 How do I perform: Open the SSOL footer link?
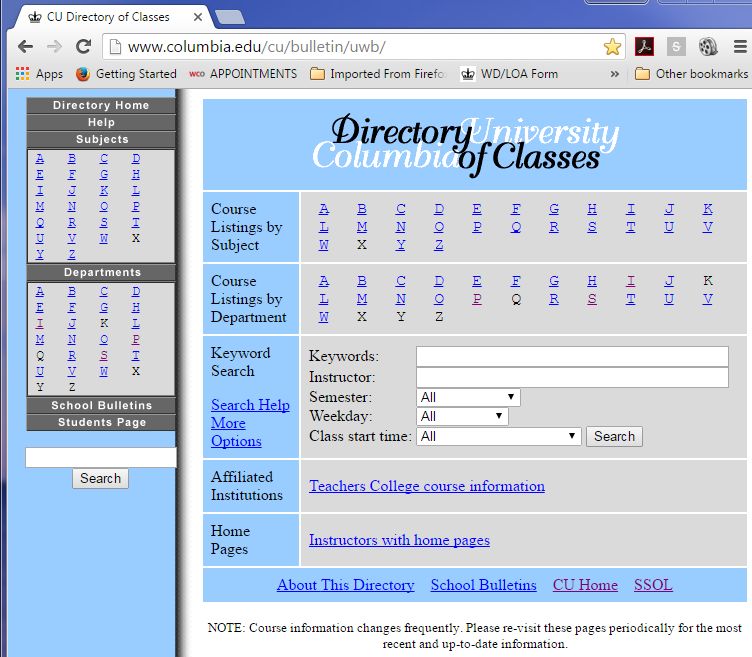(653, 585)
